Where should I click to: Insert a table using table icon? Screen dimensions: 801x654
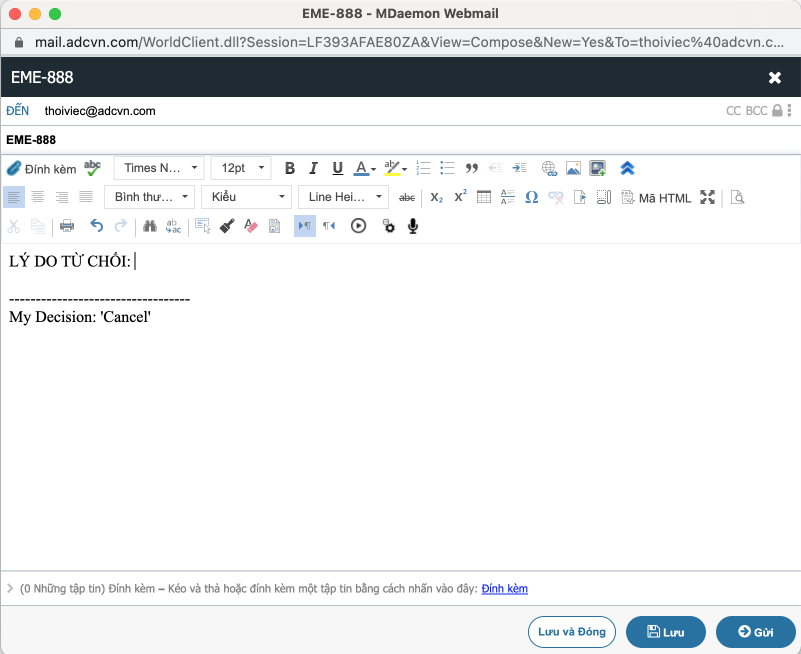coord(484,198)
